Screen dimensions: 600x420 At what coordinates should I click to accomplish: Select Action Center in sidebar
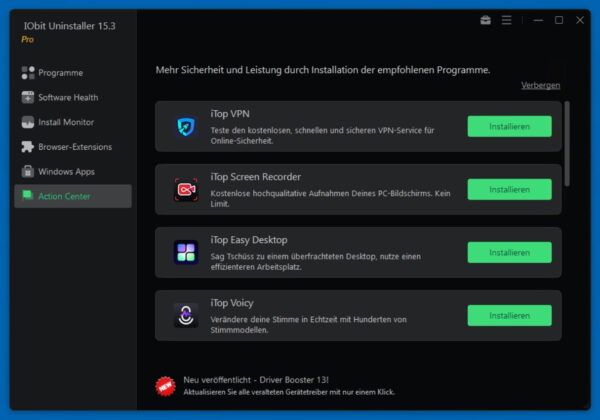coord(73,196)
